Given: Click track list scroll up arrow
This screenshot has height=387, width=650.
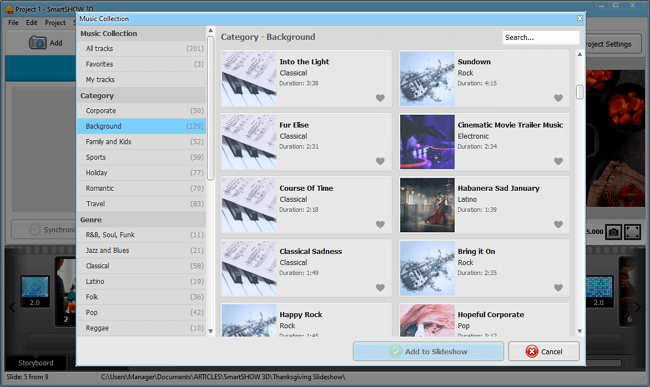Looking at the screenshot, I should [x=580, y=54].
